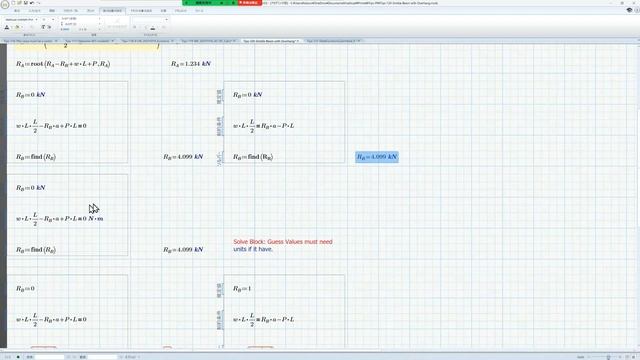Select the RA:=root(...) definition region

click(x=63, y=64)
